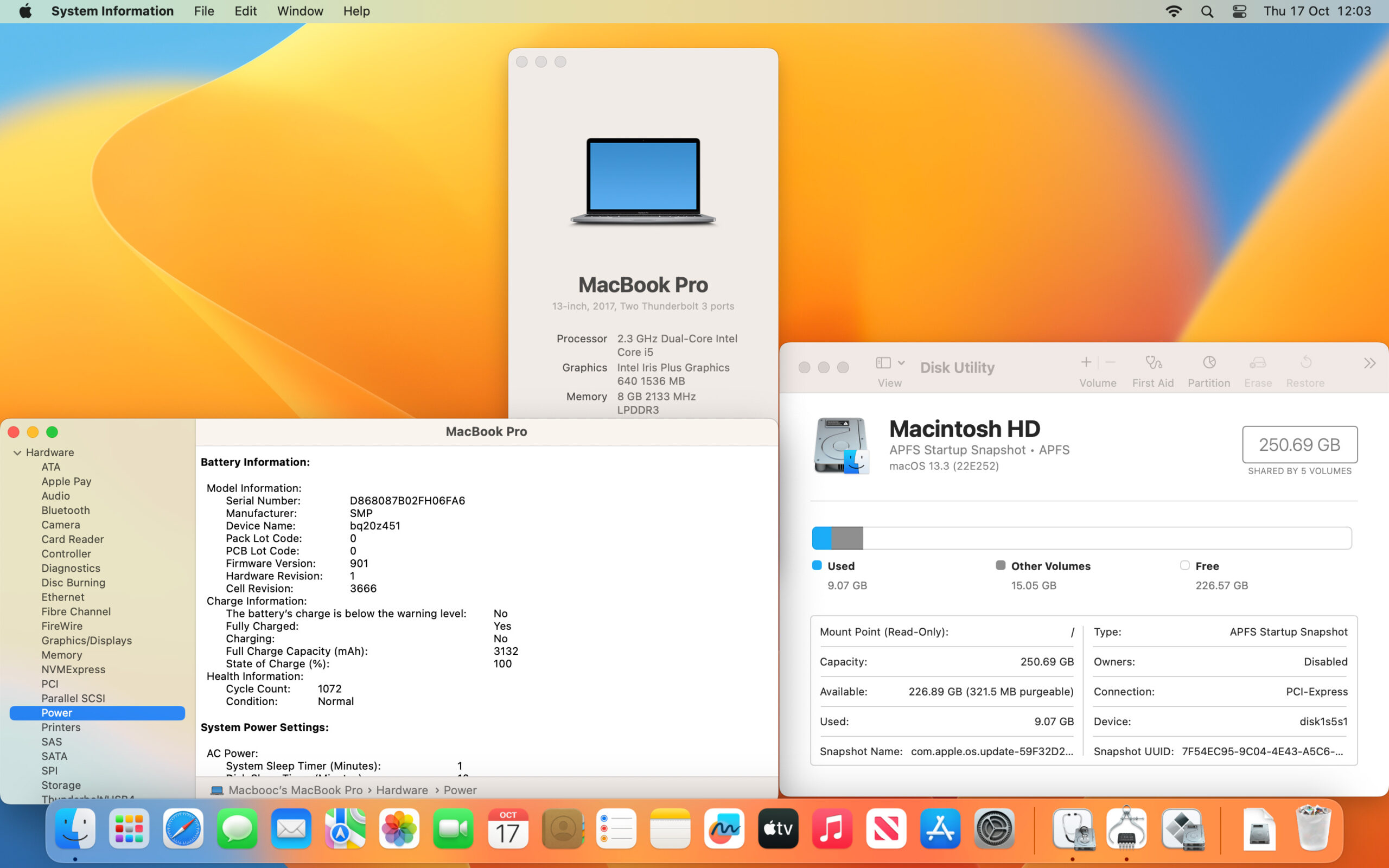Screen dimensions: 1389x868
Task: Open Control Center in menu bar
Action: pos(1239,11)
